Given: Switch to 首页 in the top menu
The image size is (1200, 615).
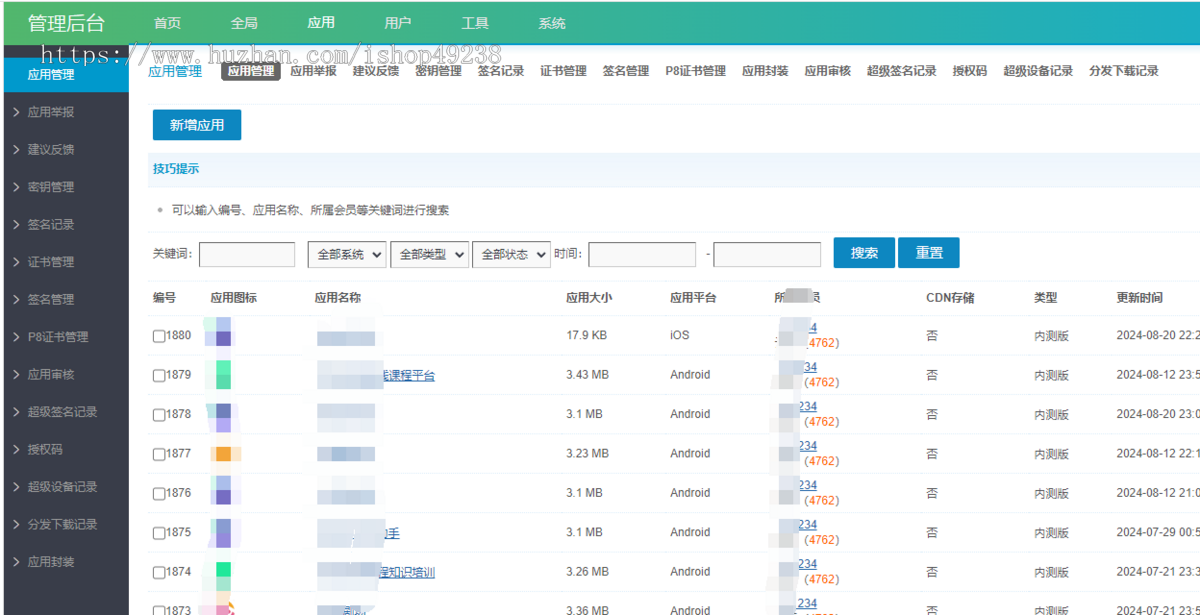Looking at the screenshot, I should click(168, 23).
